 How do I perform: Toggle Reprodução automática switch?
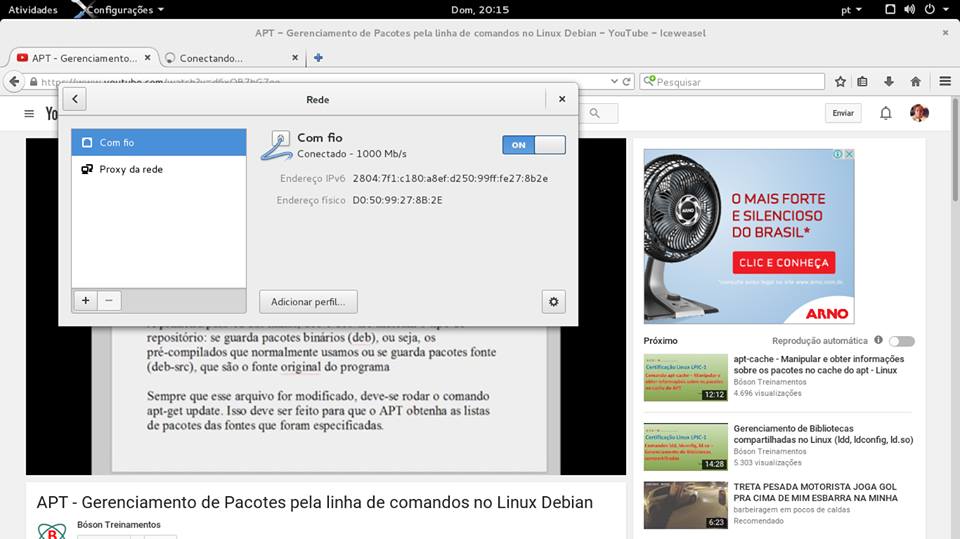[902, 341]
